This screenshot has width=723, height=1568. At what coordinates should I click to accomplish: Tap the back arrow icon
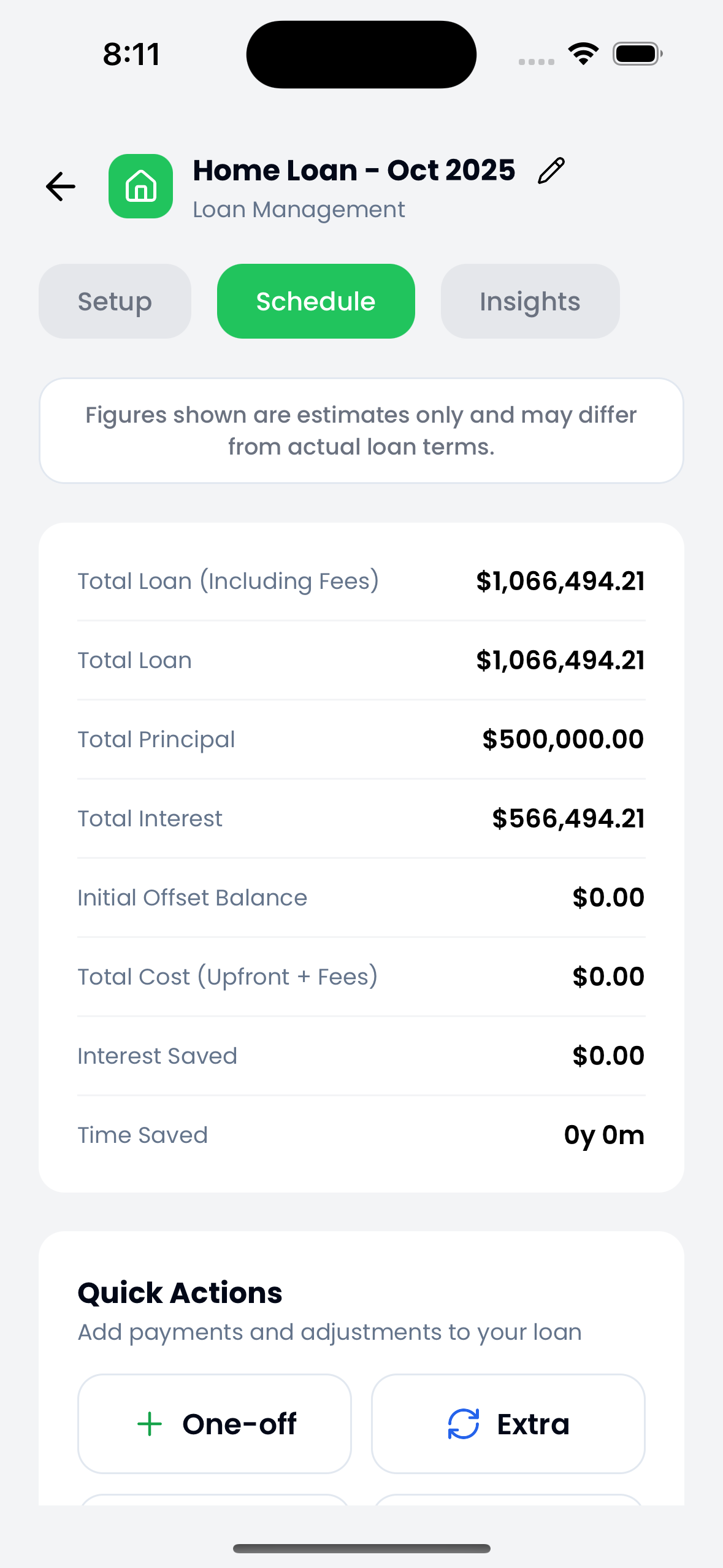[61, 186]
